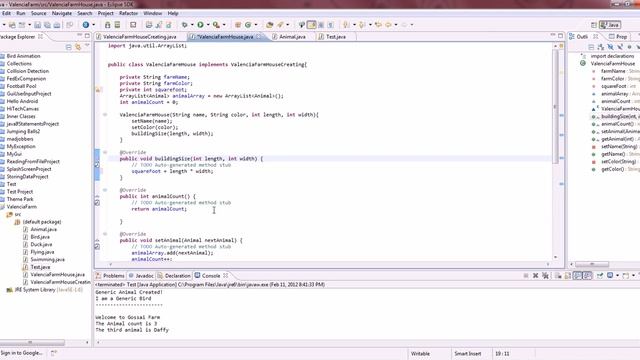Click the Save All icon in toolbar
Image resolution: width=640 pixels, height=360 pixels.
point(47,25)
